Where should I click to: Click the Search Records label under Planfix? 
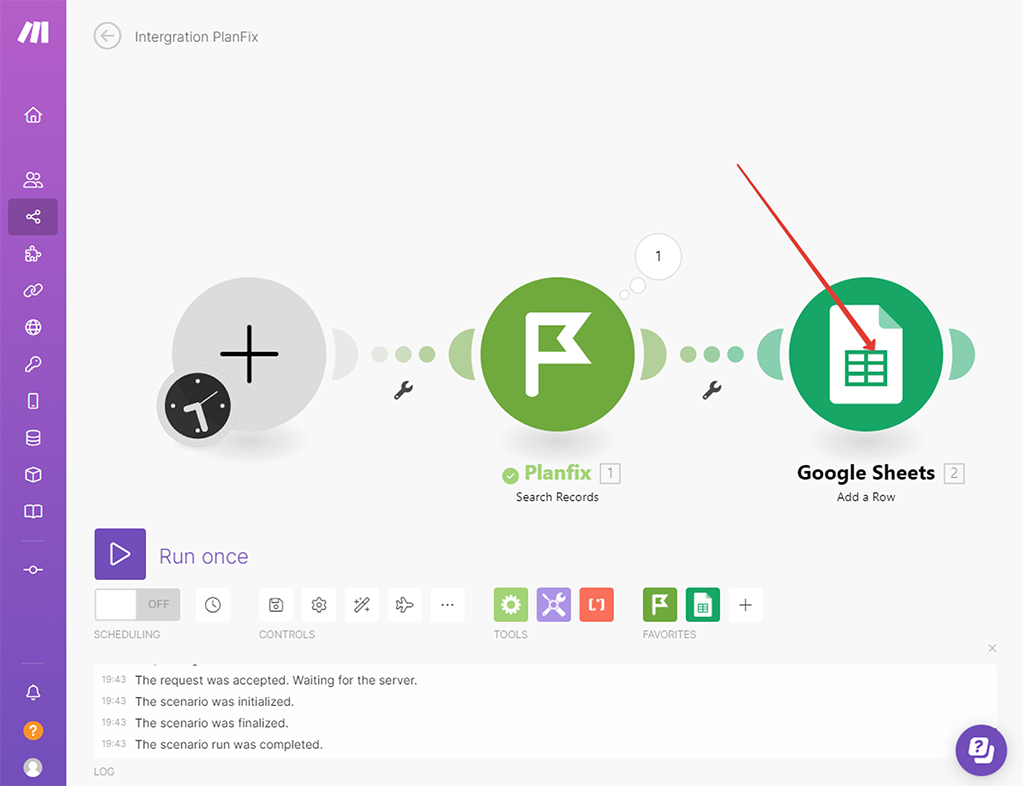click(x=557, y=497)
